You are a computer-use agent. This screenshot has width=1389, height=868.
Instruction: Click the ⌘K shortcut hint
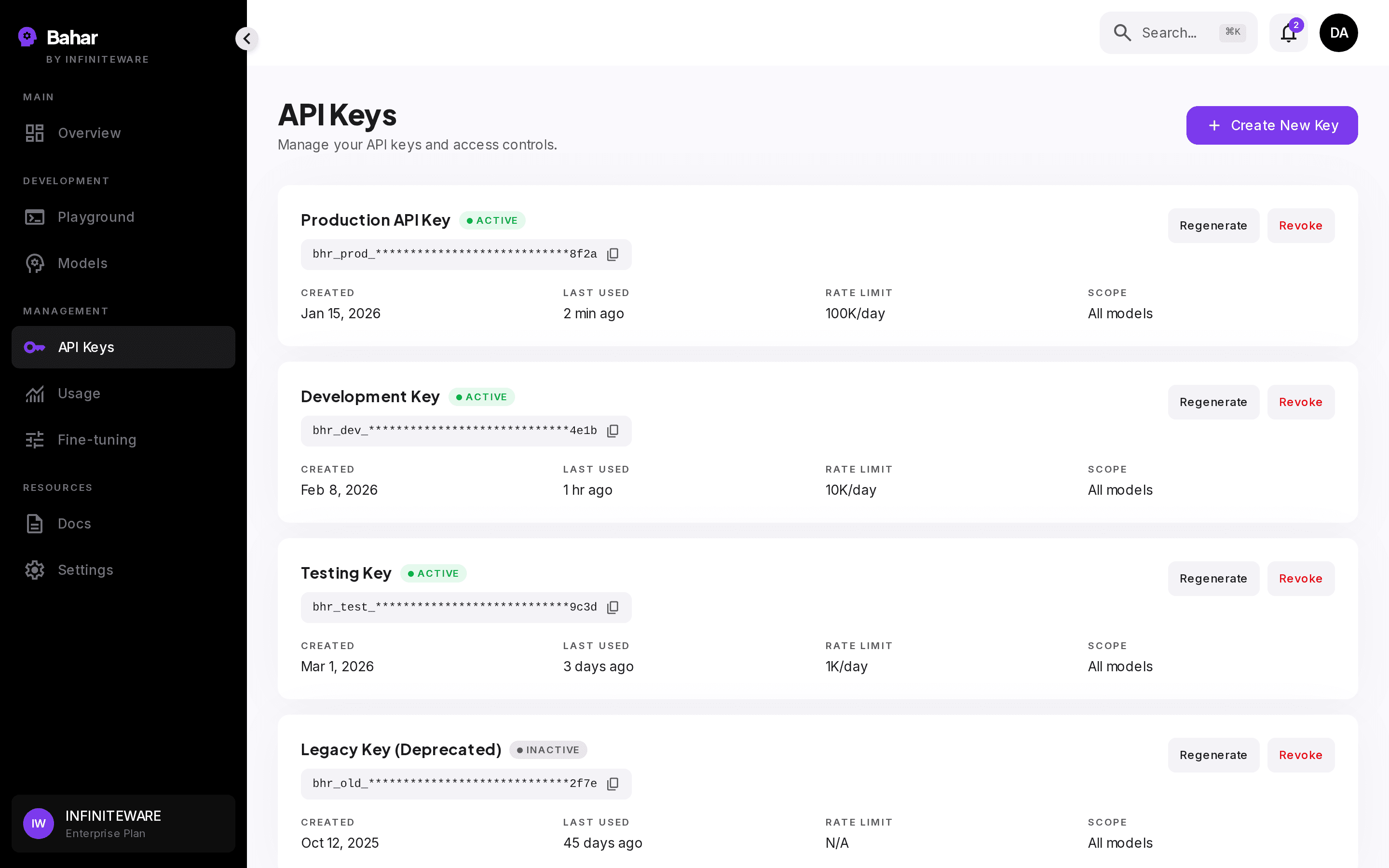pos(1232,32)
